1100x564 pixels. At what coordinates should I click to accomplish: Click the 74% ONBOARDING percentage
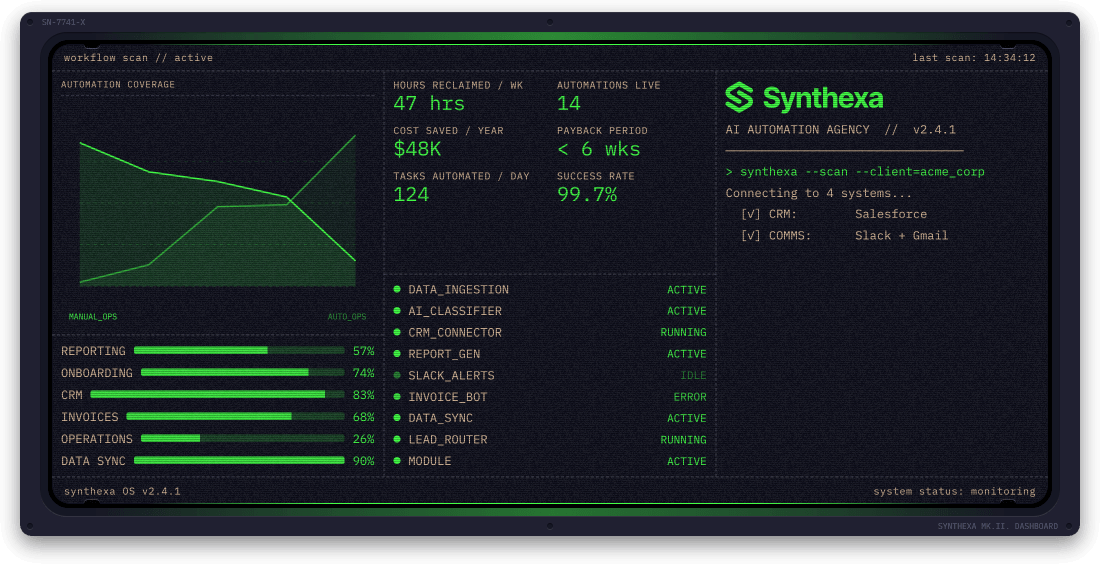[x=363, y=372]
